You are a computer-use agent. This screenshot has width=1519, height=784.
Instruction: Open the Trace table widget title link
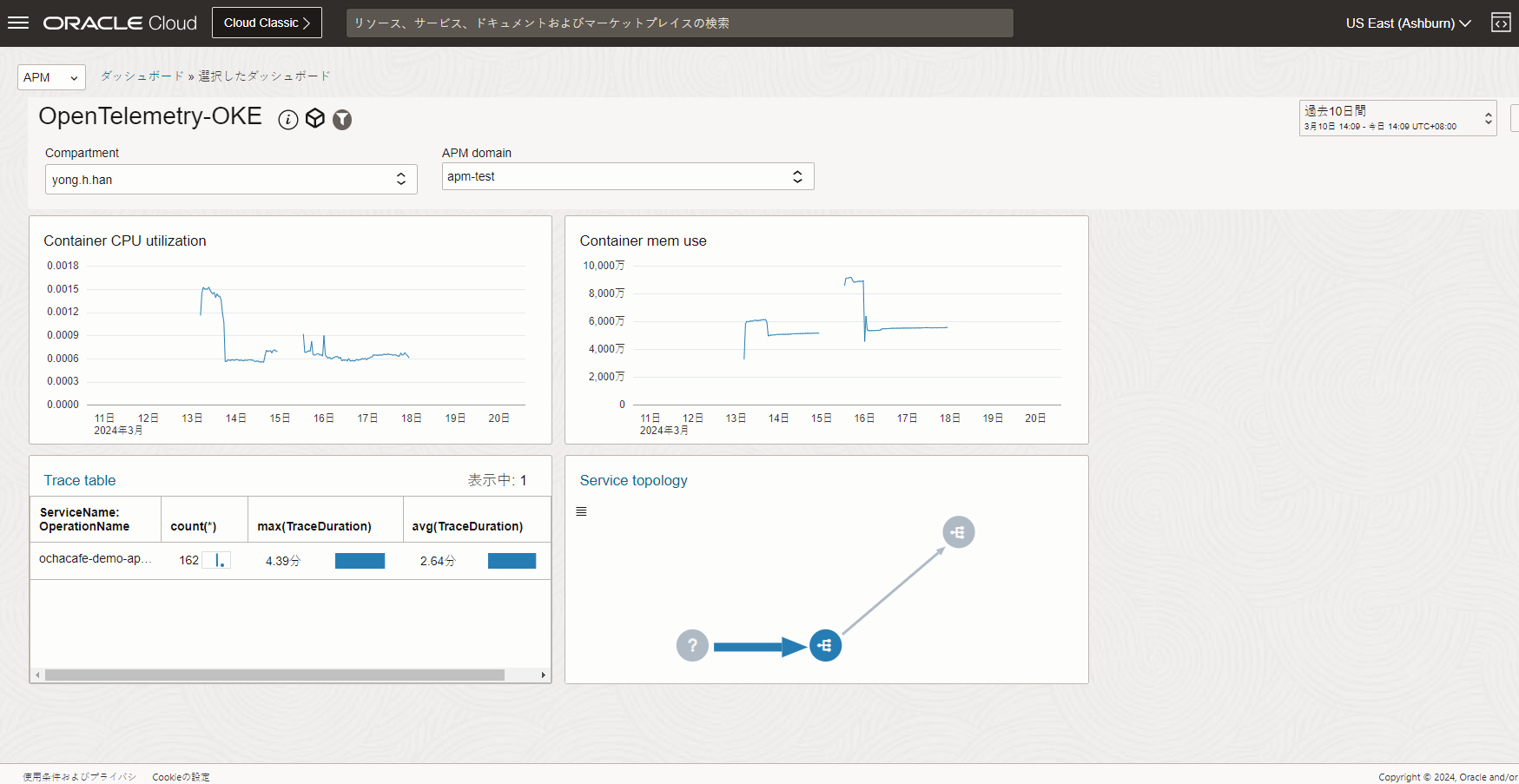[x=80, y=480]
